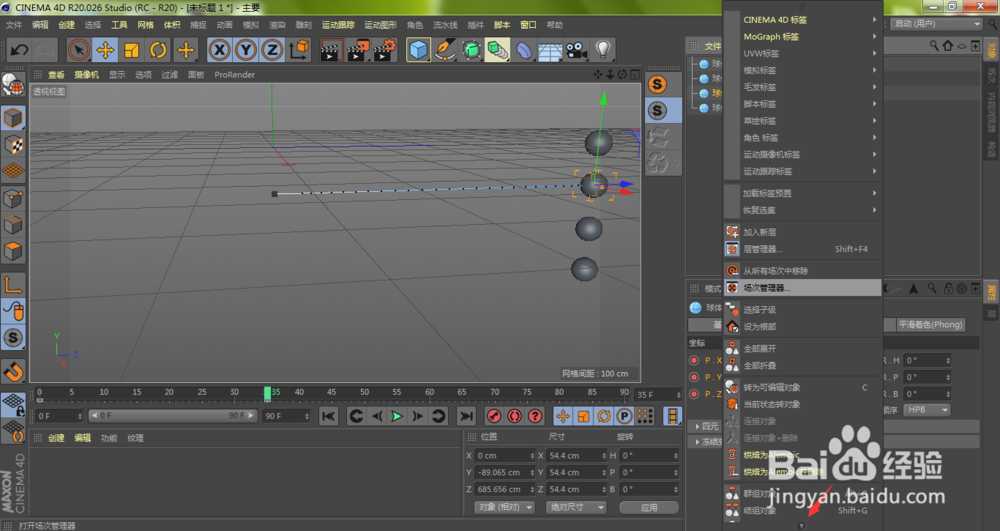The width and height of the screenshot is (1000, 531).
Task: Play the animation forward
Action: tap(397, 416)
